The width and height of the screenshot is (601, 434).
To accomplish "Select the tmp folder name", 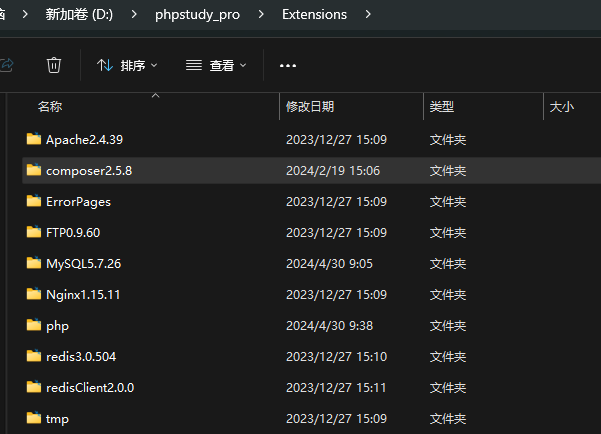I will (x=57, y=419).
